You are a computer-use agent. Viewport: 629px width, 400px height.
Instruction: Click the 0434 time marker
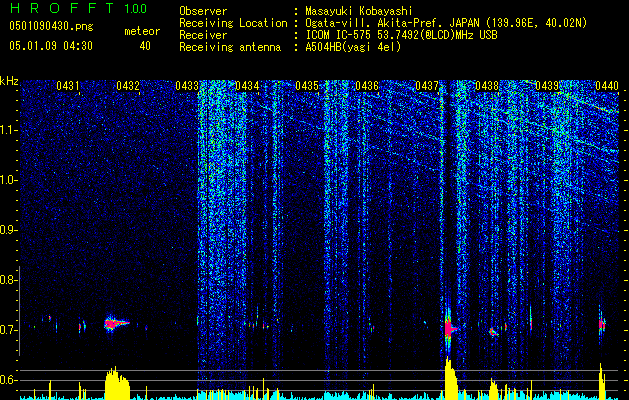(x=247, y=86)
